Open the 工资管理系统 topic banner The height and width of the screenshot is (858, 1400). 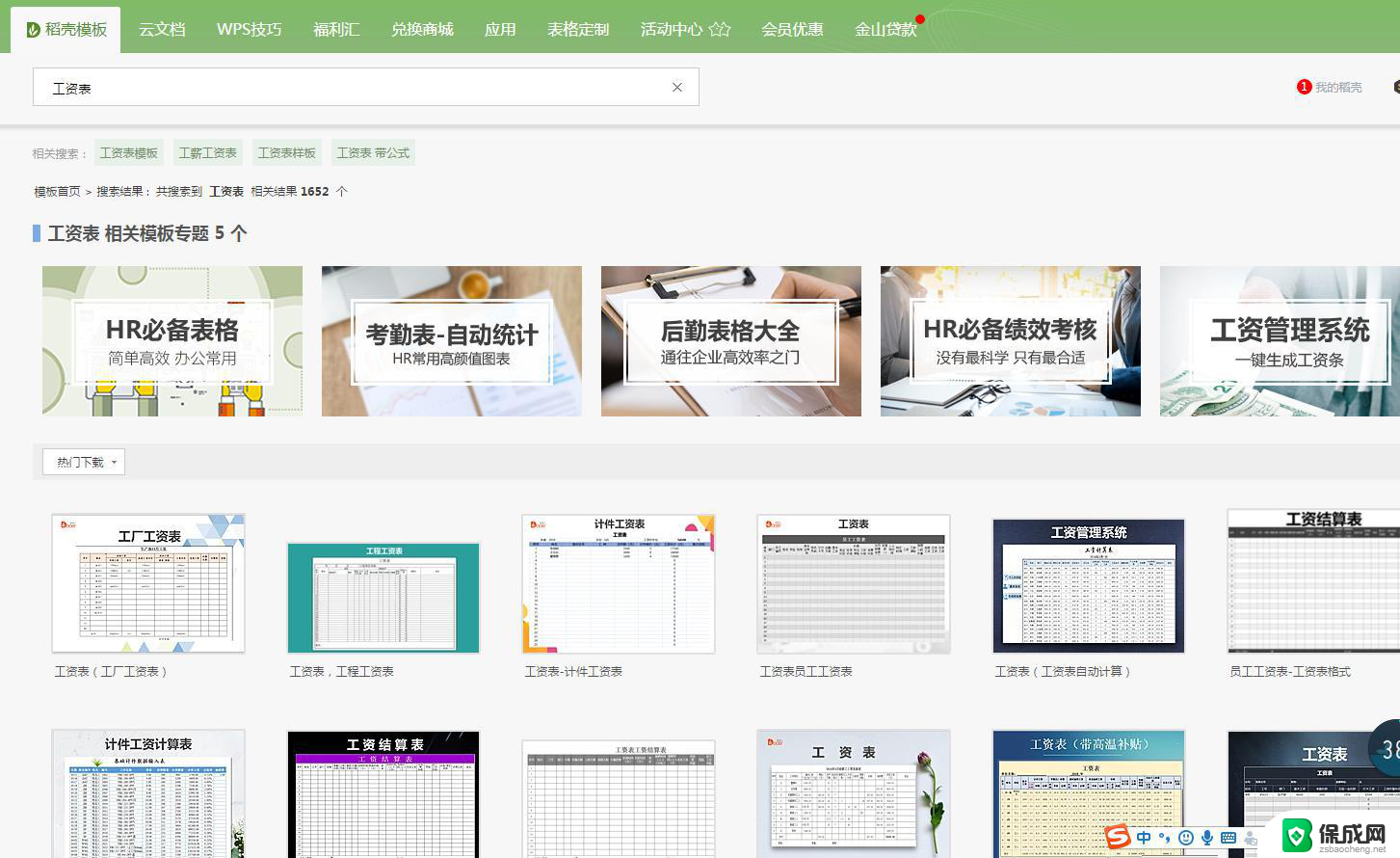point(1280,341)
